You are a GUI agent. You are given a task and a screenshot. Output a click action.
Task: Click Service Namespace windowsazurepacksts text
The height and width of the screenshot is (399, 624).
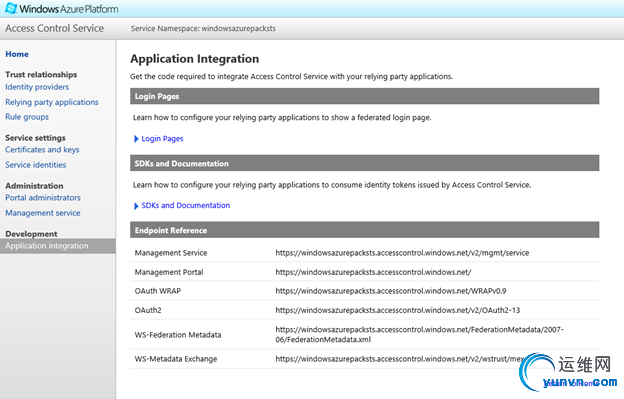click(x=203, y=29)
